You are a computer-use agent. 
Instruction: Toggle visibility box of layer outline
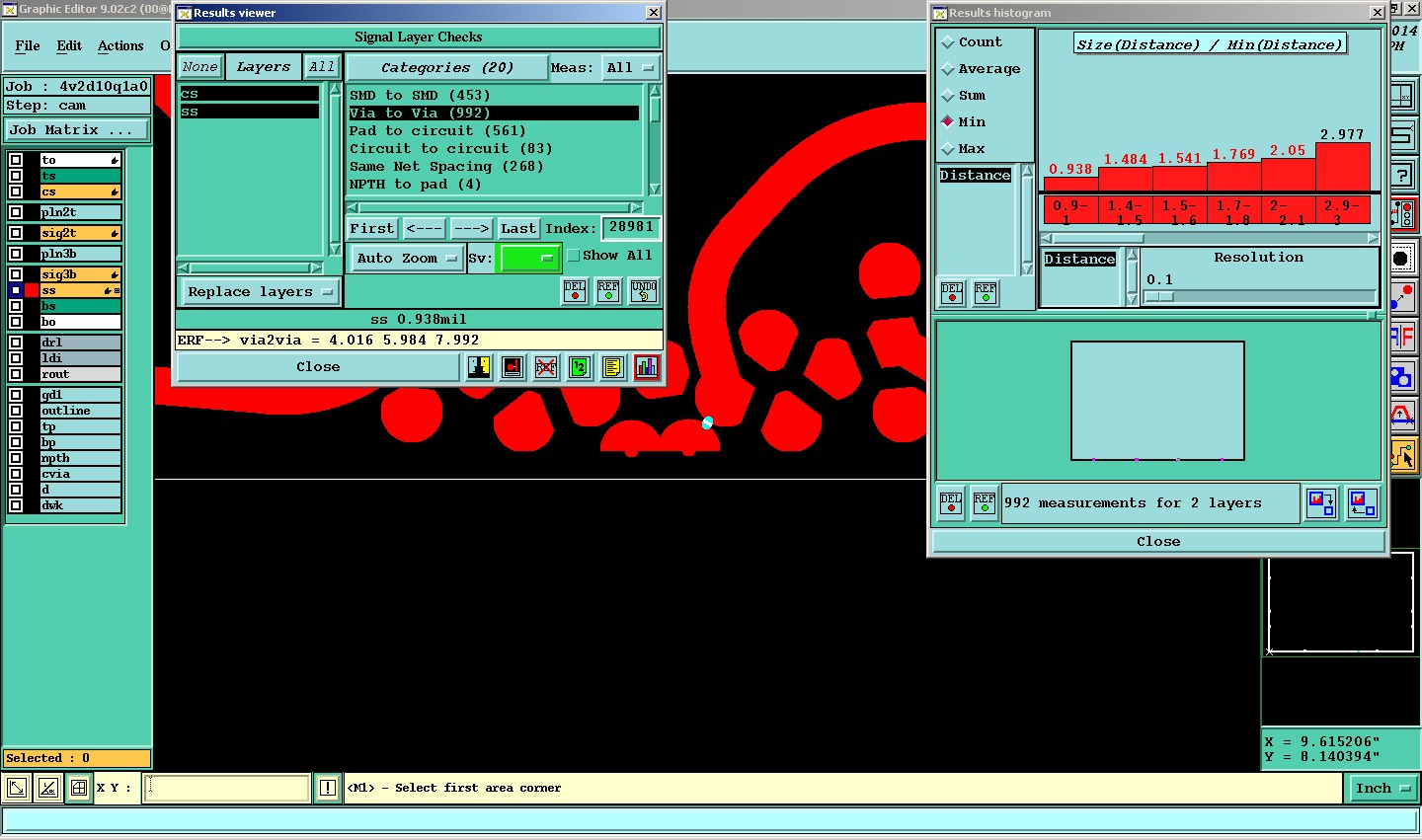tap(16, 411)
